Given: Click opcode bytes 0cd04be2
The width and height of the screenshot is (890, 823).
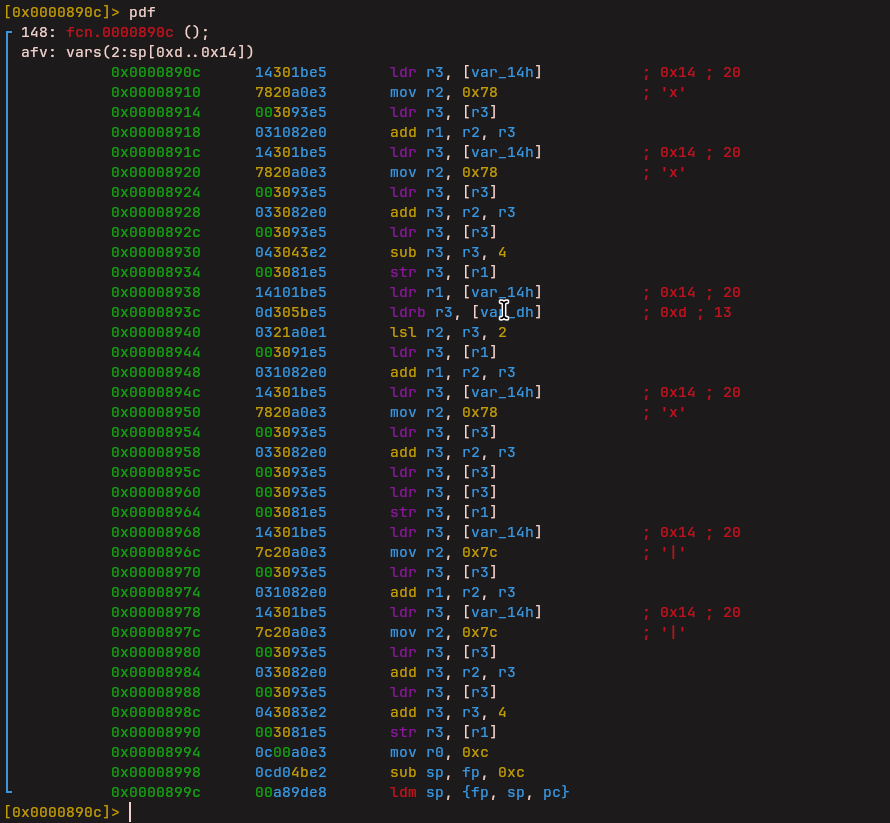Looking at the screenshot, I should [x=290, y=772].
